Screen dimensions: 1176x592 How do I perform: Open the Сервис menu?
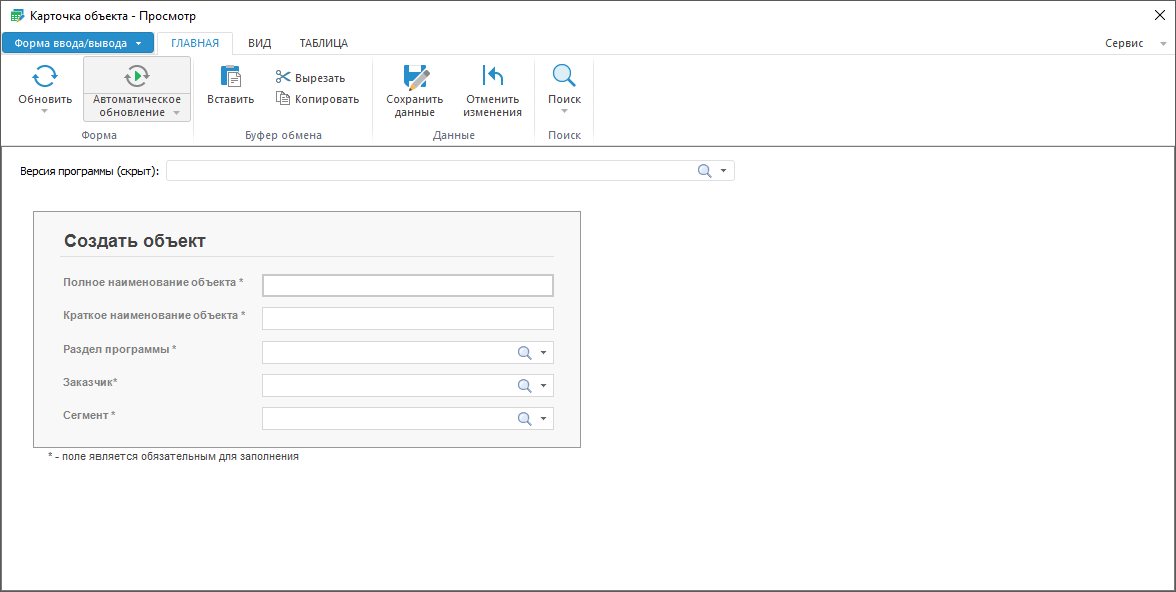[1125, 44]
